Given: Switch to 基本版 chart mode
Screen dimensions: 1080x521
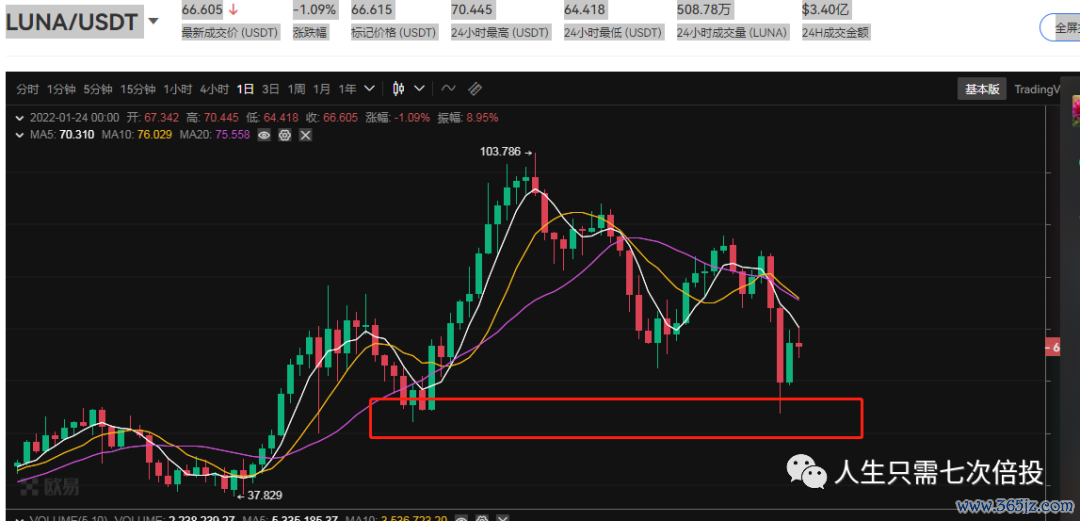Looking at the screenshot, I should point(981,89).
